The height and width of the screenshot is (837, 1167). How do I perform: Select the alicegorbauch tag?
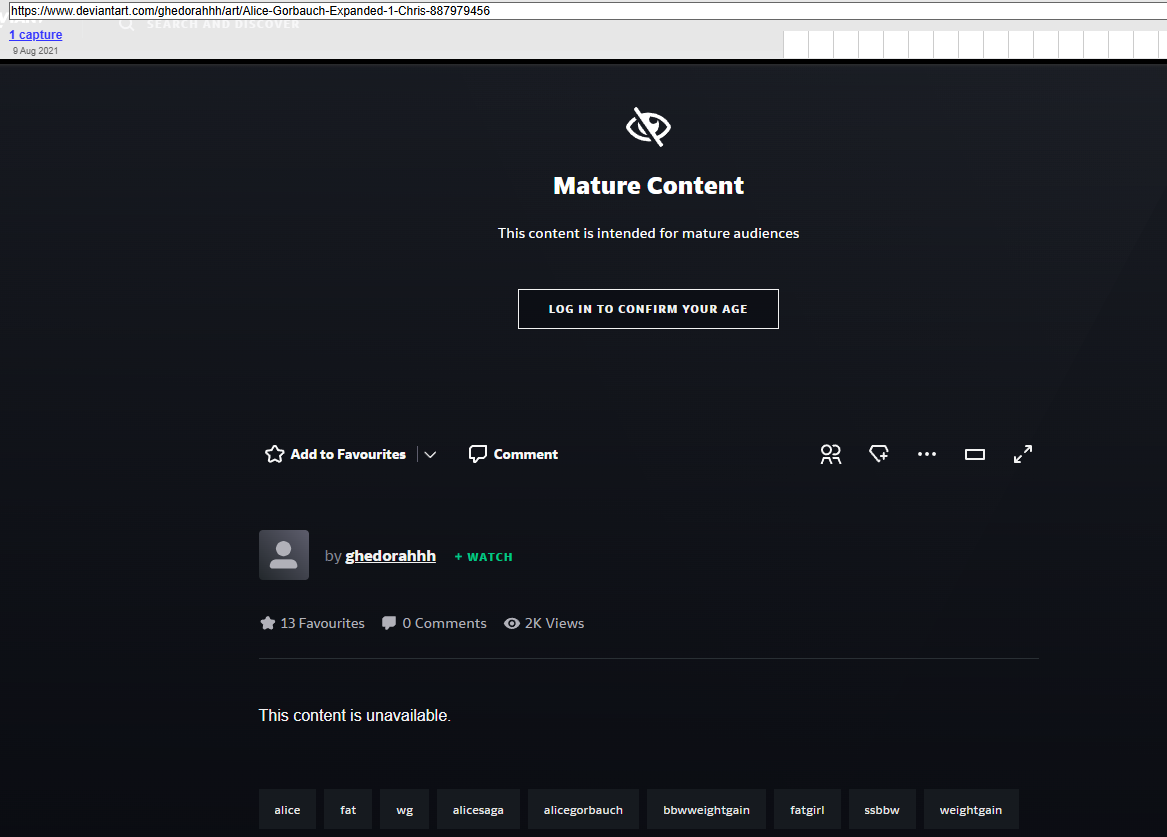[x=583, y=810]
